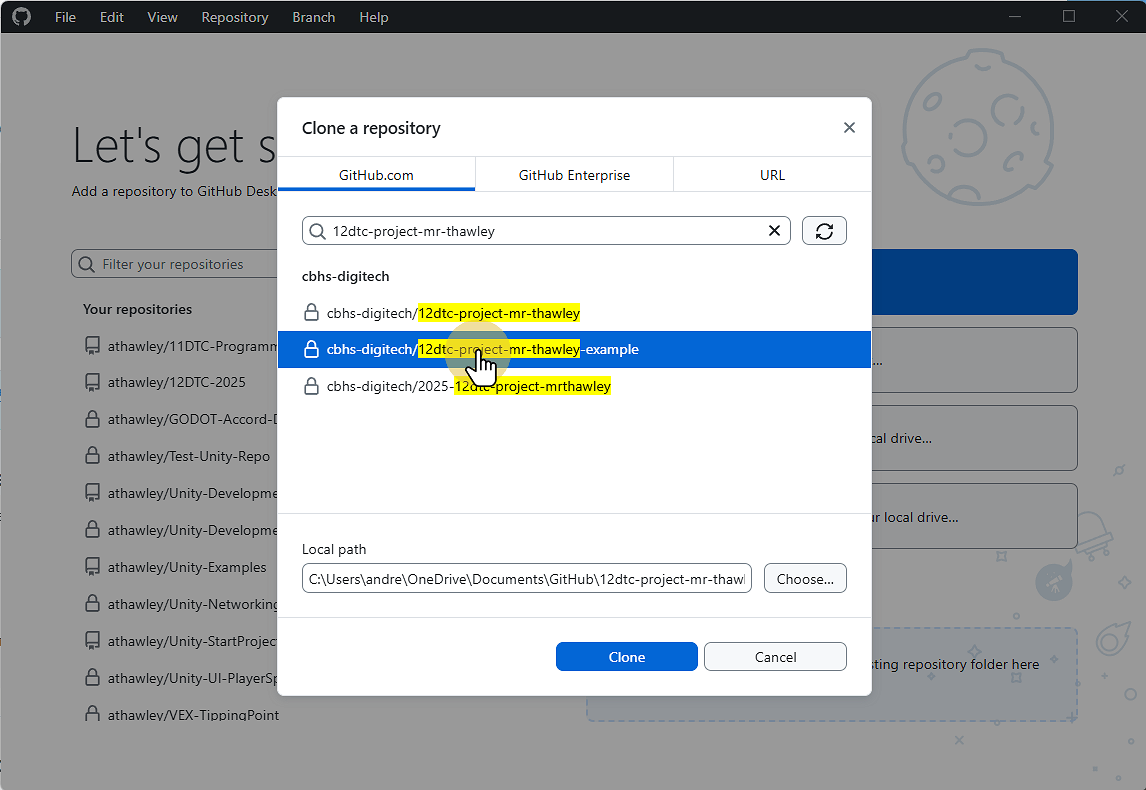Switch to the URL tab
This screenshot has width=1146, height=790.
[772, 175]
